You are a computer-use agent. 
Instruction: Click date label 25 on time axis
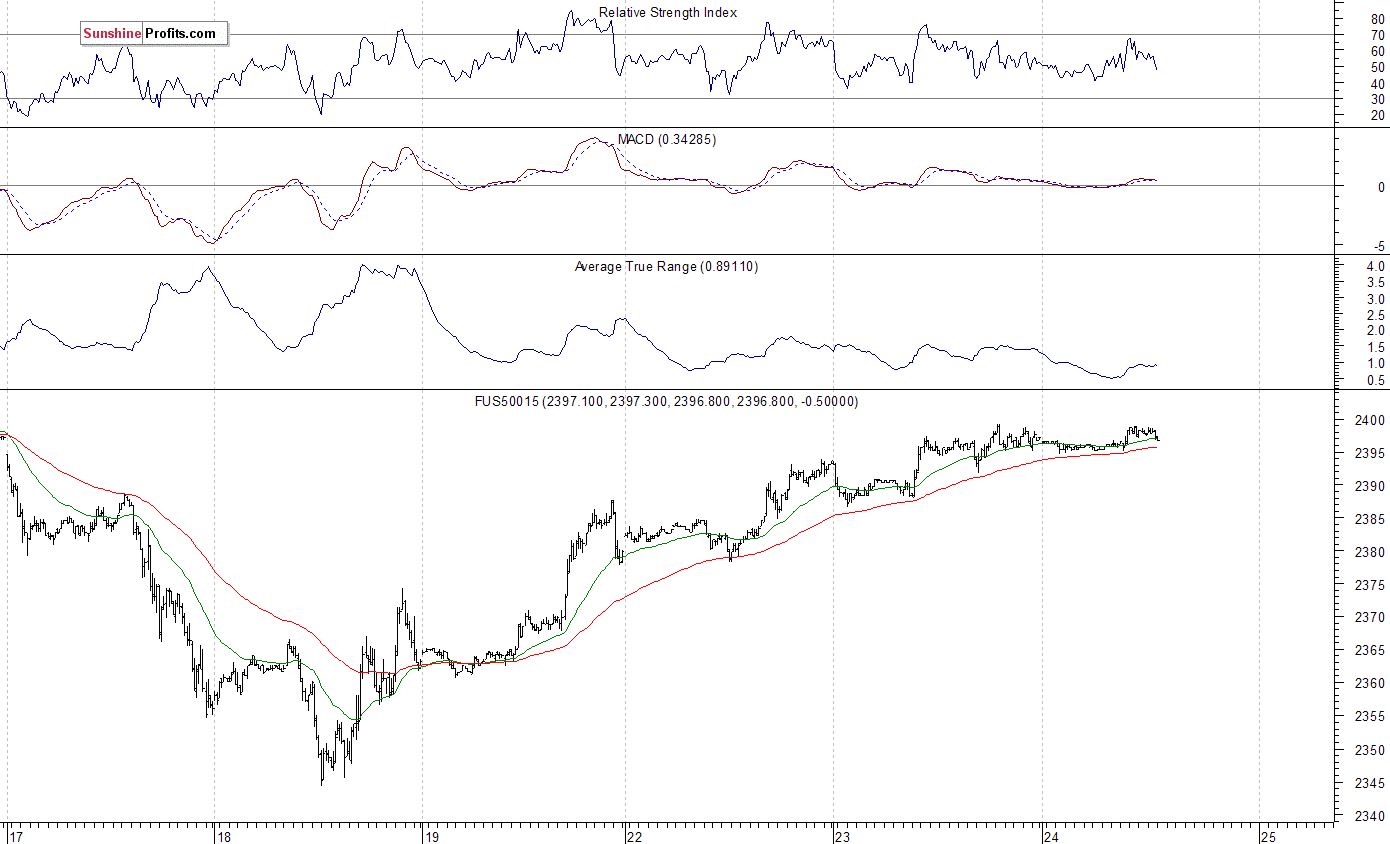1269,836
